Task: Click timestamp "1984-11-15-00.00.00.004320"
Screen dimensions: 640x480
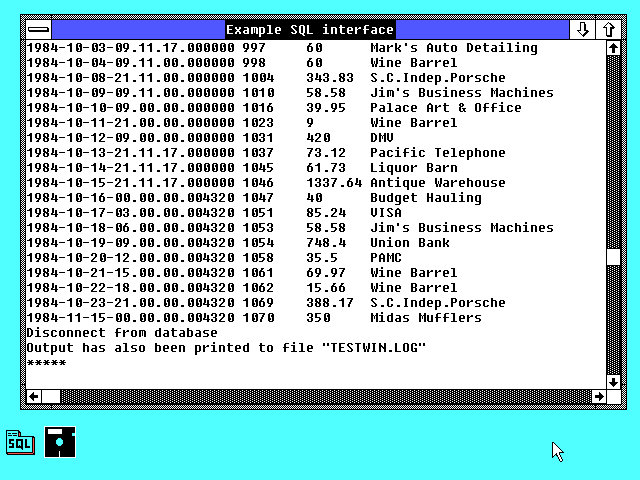Action: click(x=130, y=318)
